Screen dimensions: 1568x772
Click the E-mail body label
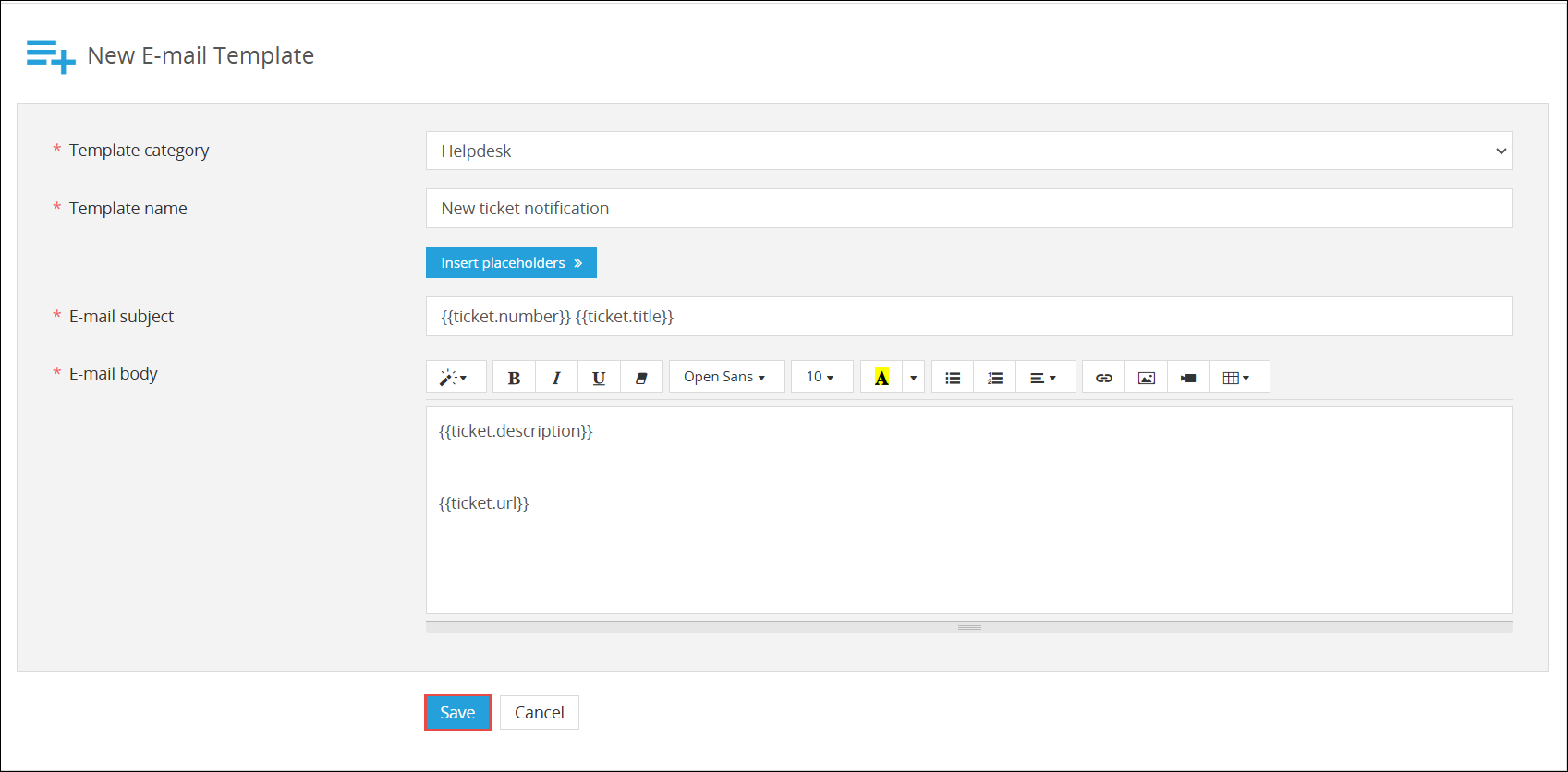(x=113, y=373)
